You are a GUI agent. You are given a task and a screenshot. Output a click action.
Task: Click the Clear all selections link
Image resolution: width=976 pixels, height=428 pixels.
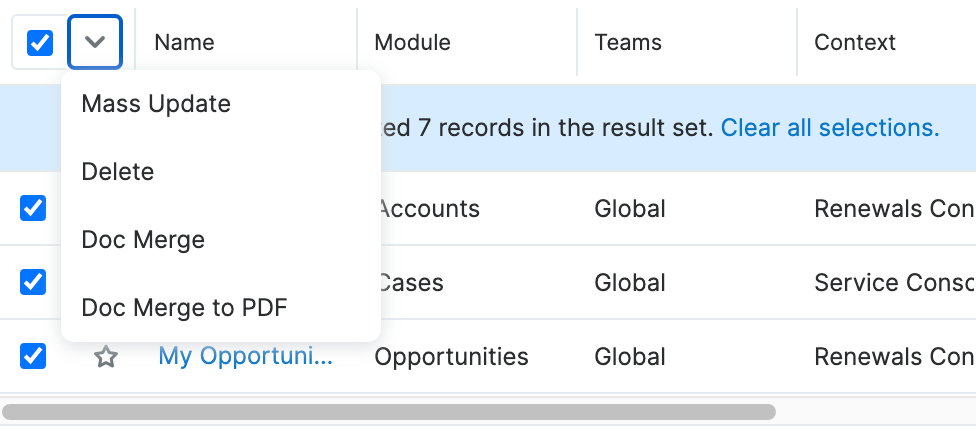(829, 128)
